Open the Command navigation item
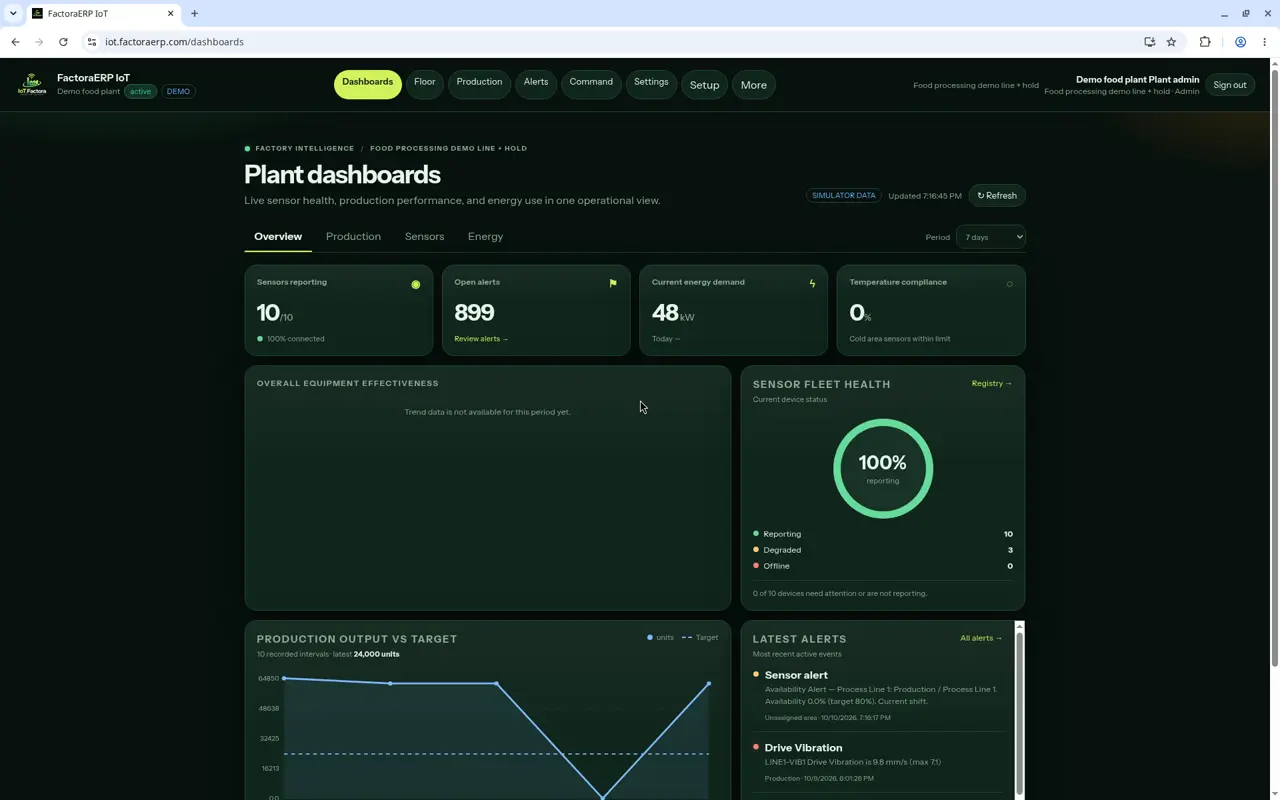Screen dimensions: 1280x800 (x=591, y=85)
